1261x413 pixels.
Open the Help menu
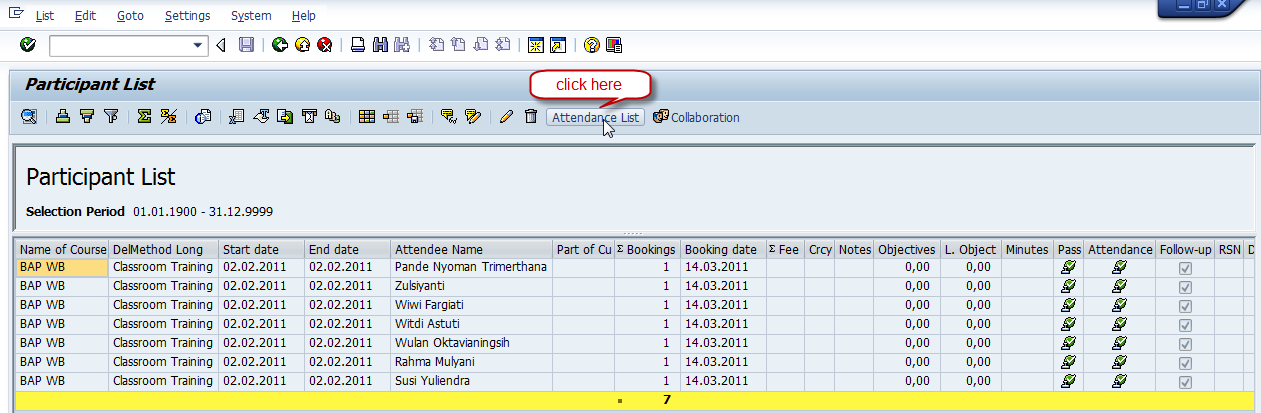click(304, 16)
